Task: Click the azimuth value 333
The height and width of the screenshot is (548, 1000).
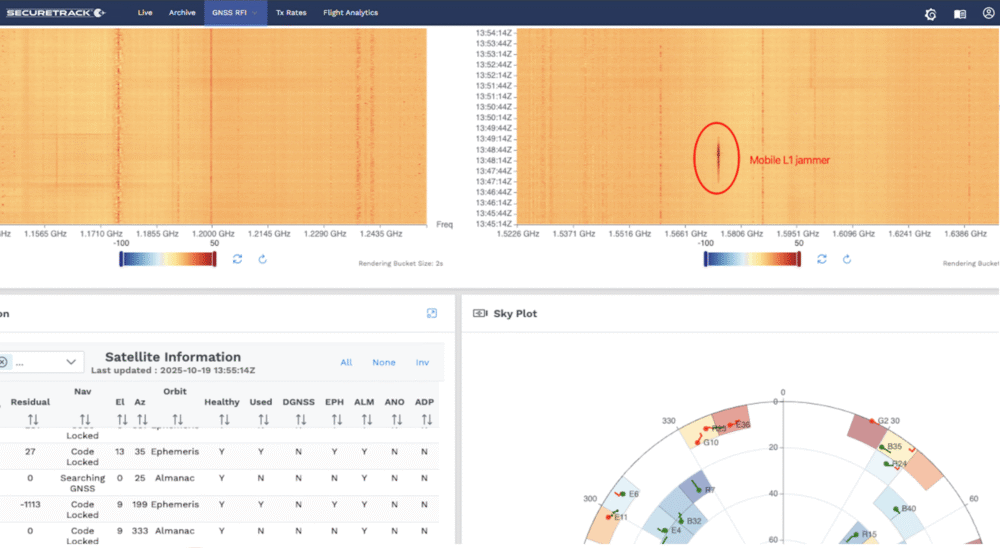Action: 140,531
